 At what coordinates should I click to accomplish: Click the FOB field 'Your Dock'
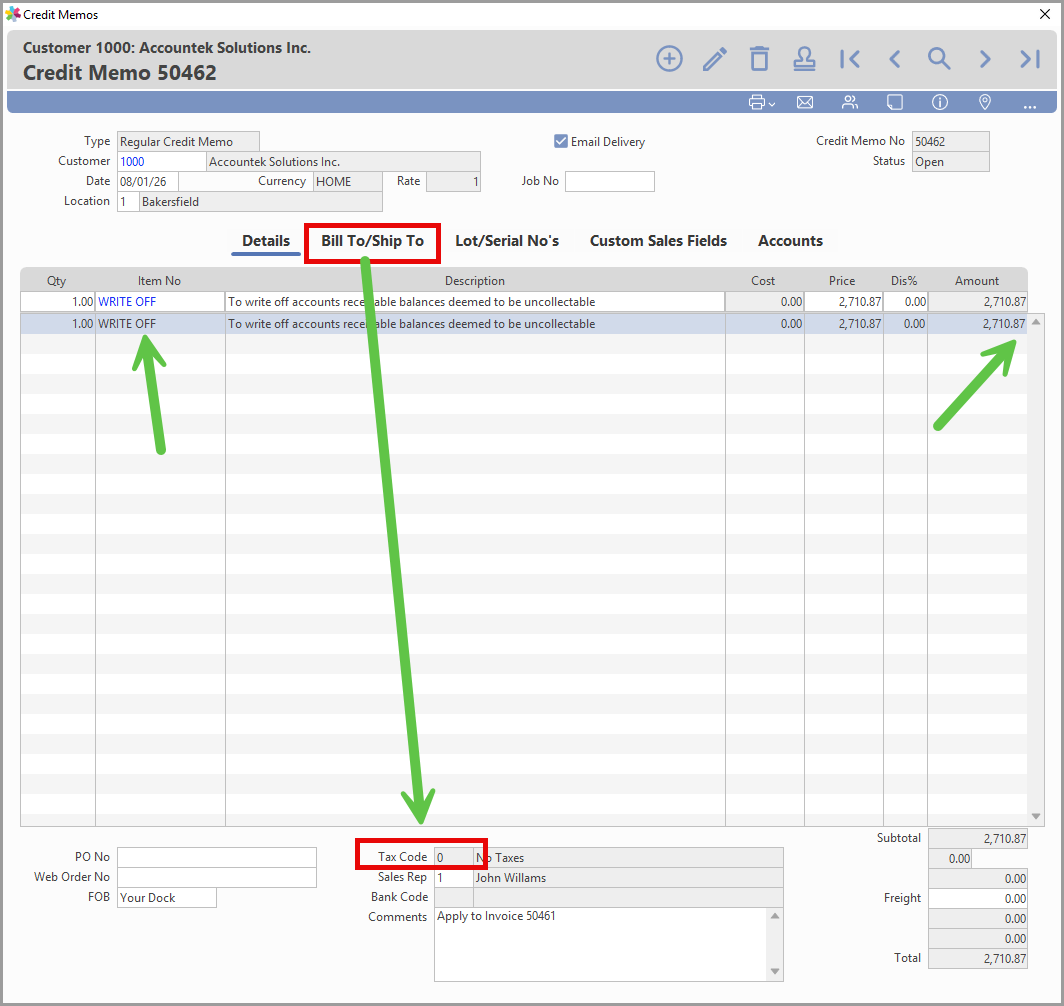[167, 897]
